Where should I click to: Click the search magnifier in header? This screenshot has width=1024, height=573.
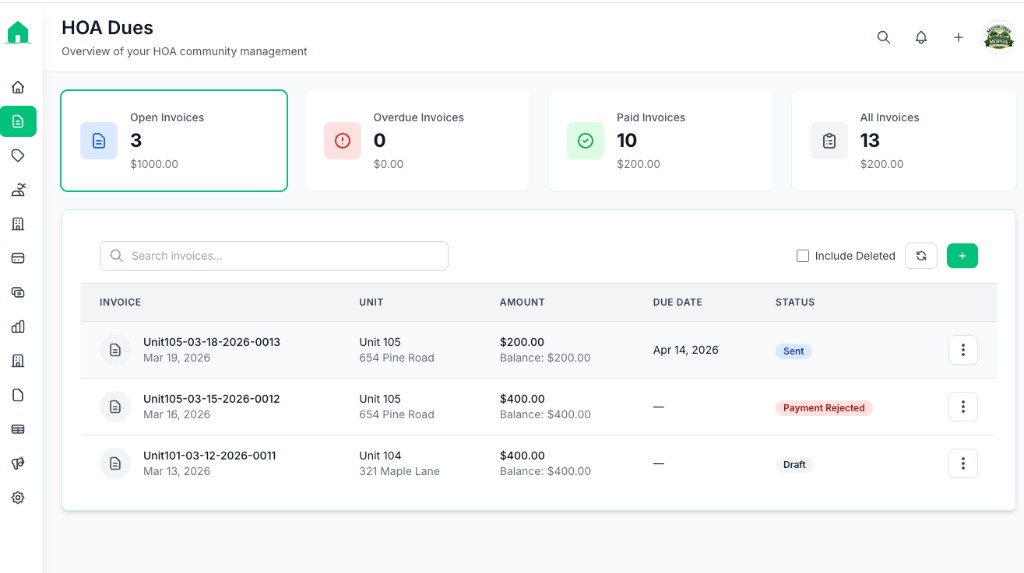884,37
